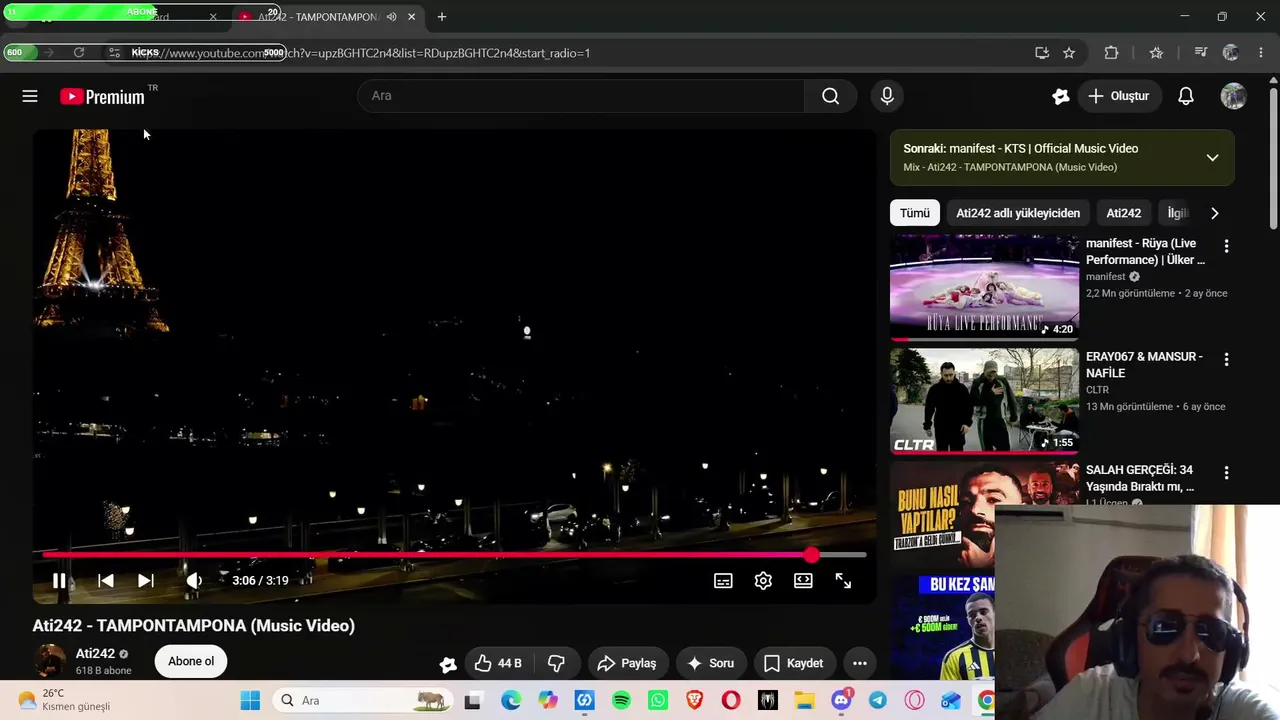
Task: Focus the Ara search field
Action: (x=581, y=96)
